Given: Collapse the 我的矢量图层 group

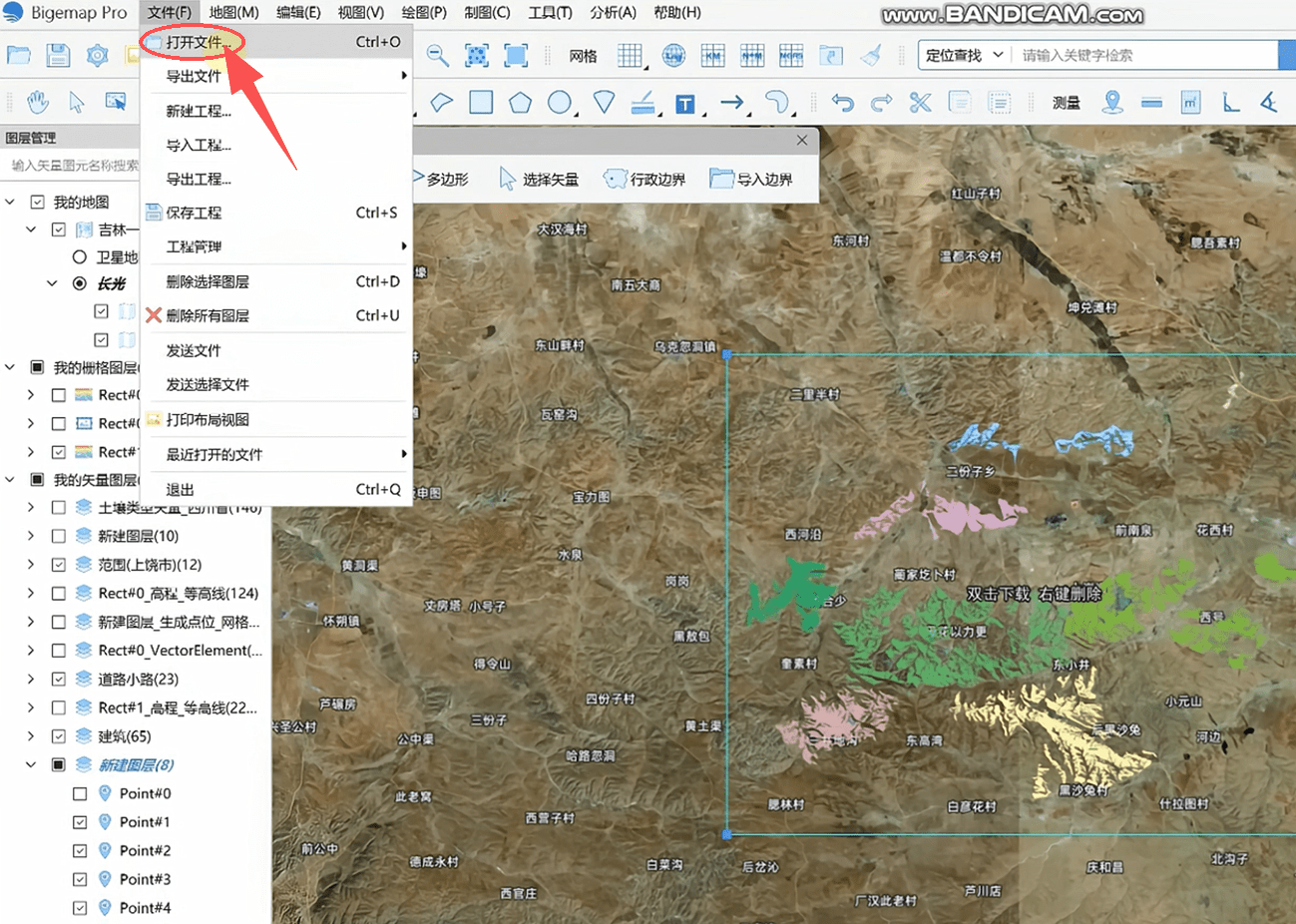Looking at the screenshot, I should point(11,480).
